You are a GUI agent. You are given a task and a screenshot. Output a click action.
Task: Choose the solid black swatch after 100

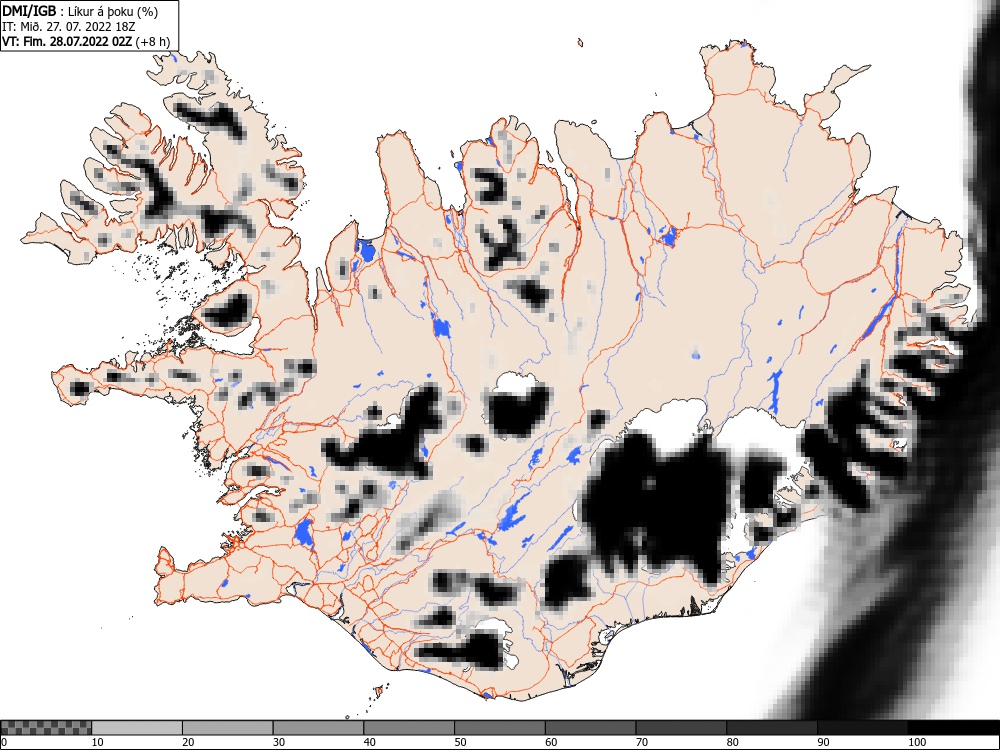coord(953,728)
